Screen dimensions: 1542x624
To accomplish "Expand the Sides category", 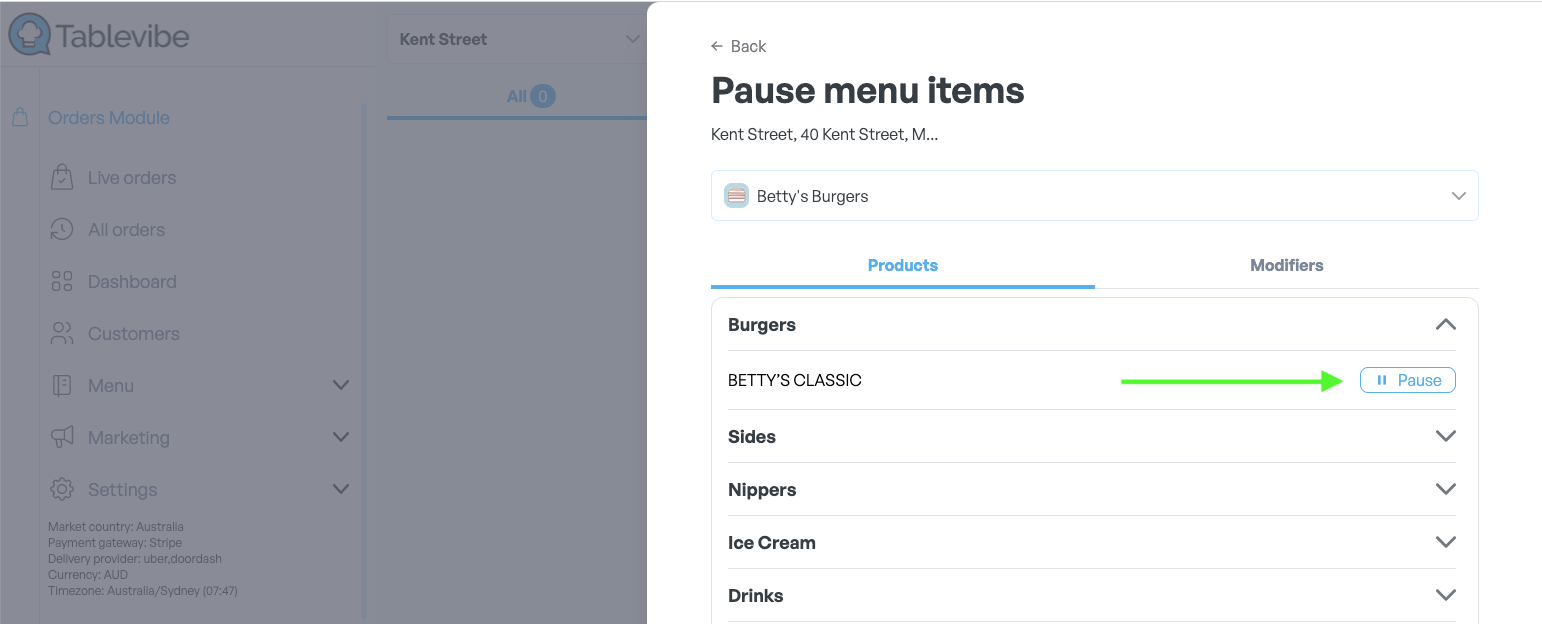I will (x=1445, y=437).
